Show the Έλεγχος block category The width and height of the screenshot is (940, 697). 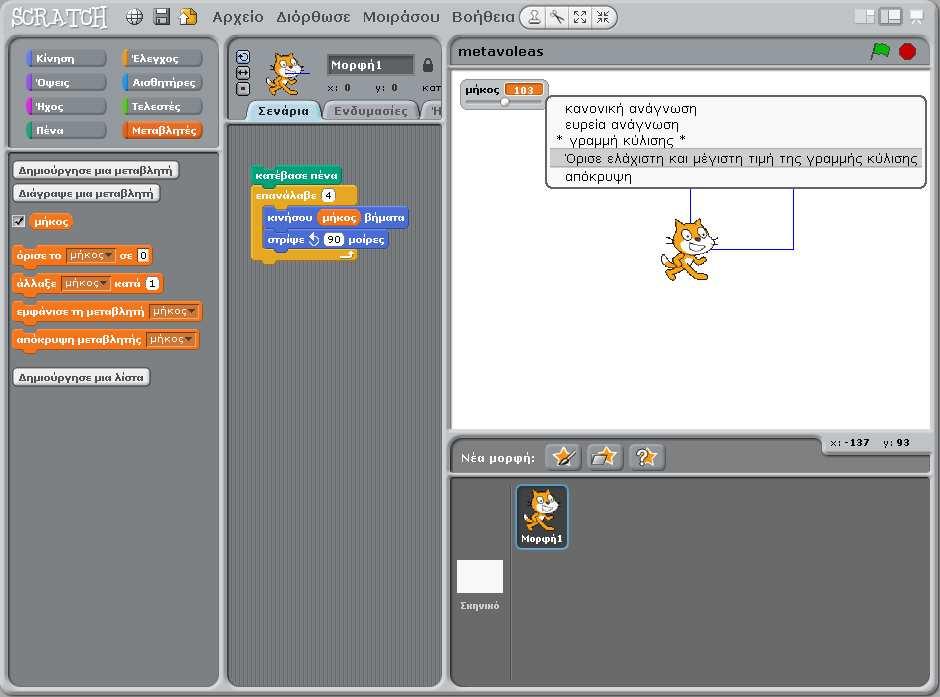point(162,59)
